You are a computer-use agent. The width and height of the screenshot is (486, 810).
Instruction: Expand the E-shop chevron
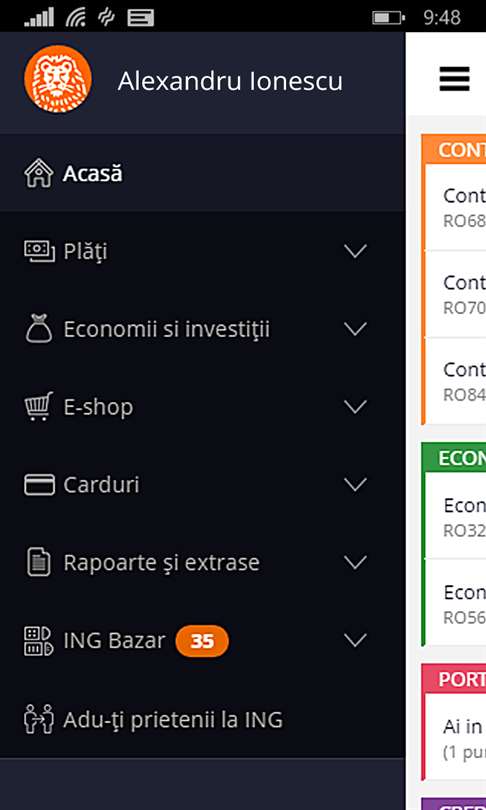click(x=355, y=407)
